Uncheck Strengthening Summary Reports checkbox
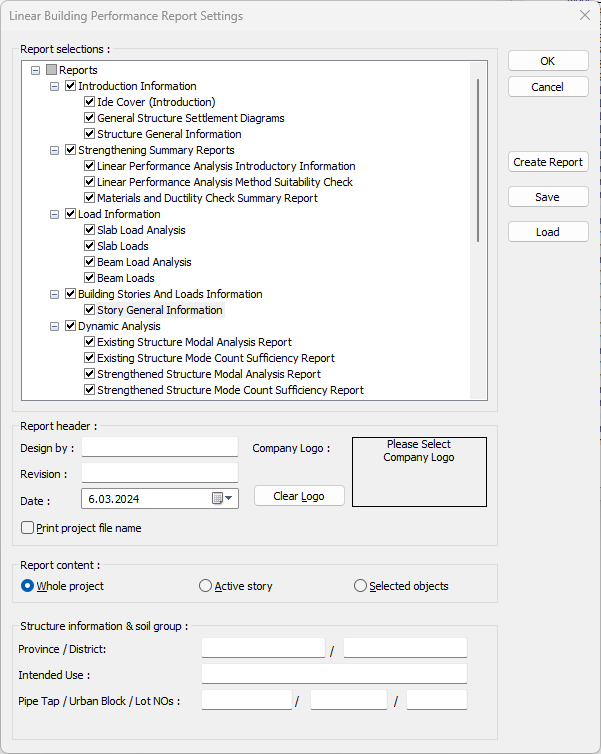 (x=71, y=150)
